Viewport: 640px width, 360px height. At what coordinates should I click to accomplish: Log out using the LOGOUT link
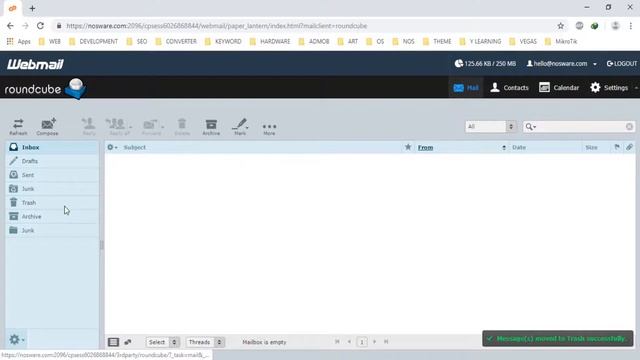point(622,64)
